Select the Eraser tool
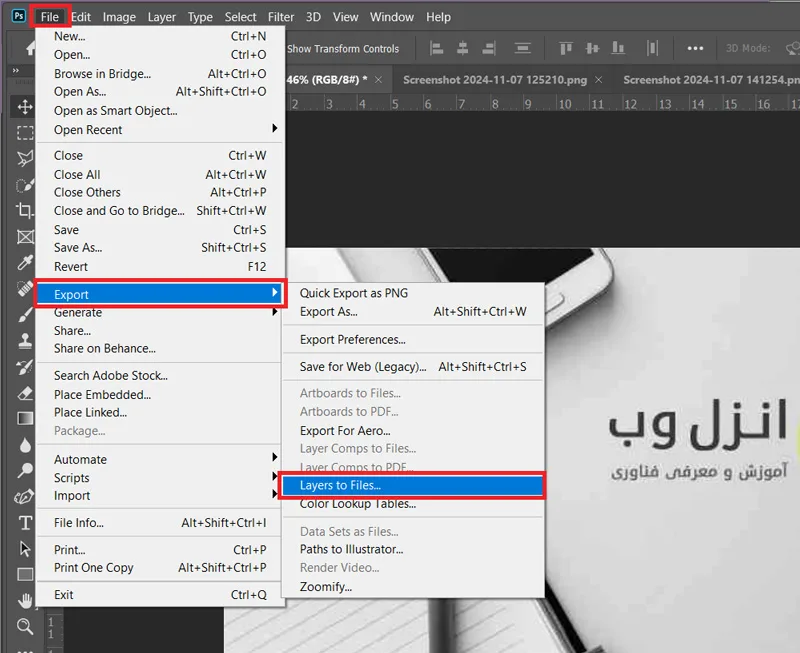800x653 pixels. point(24,393)
